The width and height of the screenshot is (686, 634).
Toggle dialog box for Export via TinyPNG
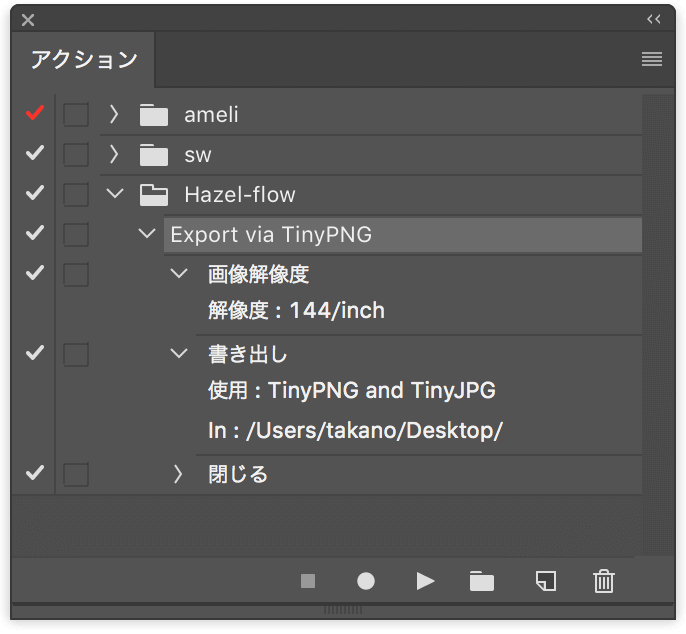pos(76,235)
